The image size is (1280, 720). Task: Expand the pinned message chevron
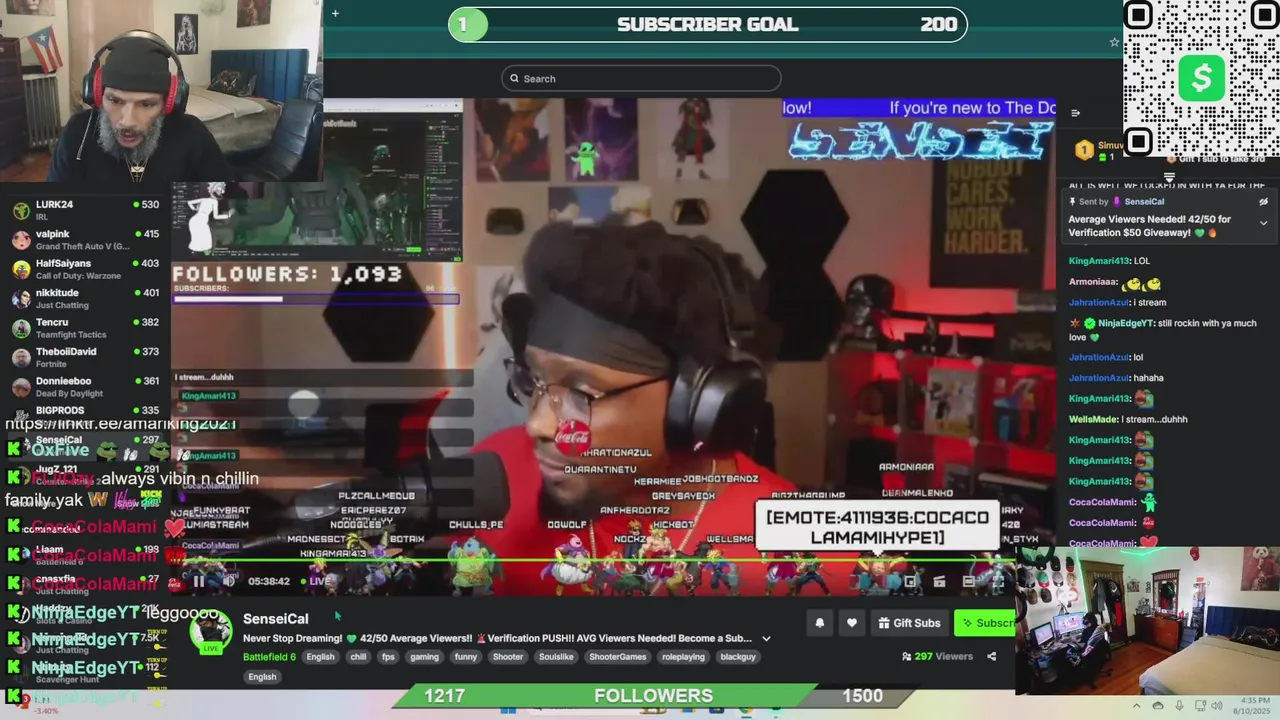click(1263, 223)
